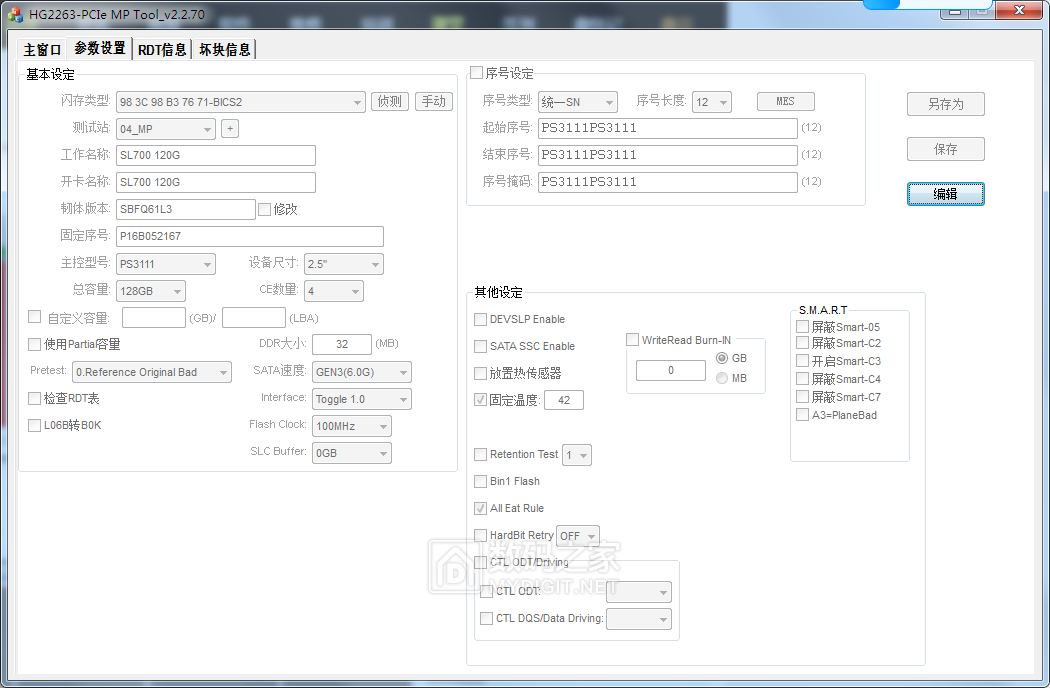Toggle the 修改 firmware version checkbox
This screenshot has height=688, width=1050.
(x=265, y=209)
